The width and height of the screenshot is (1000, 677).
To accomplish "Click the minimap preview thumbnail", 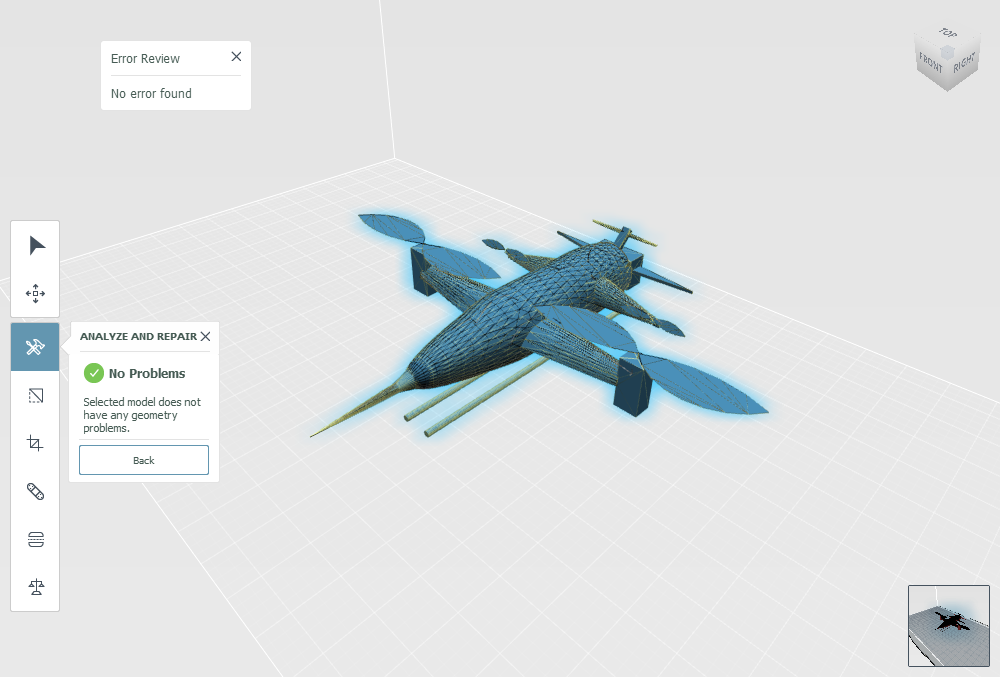I will (x=948, y=625).
